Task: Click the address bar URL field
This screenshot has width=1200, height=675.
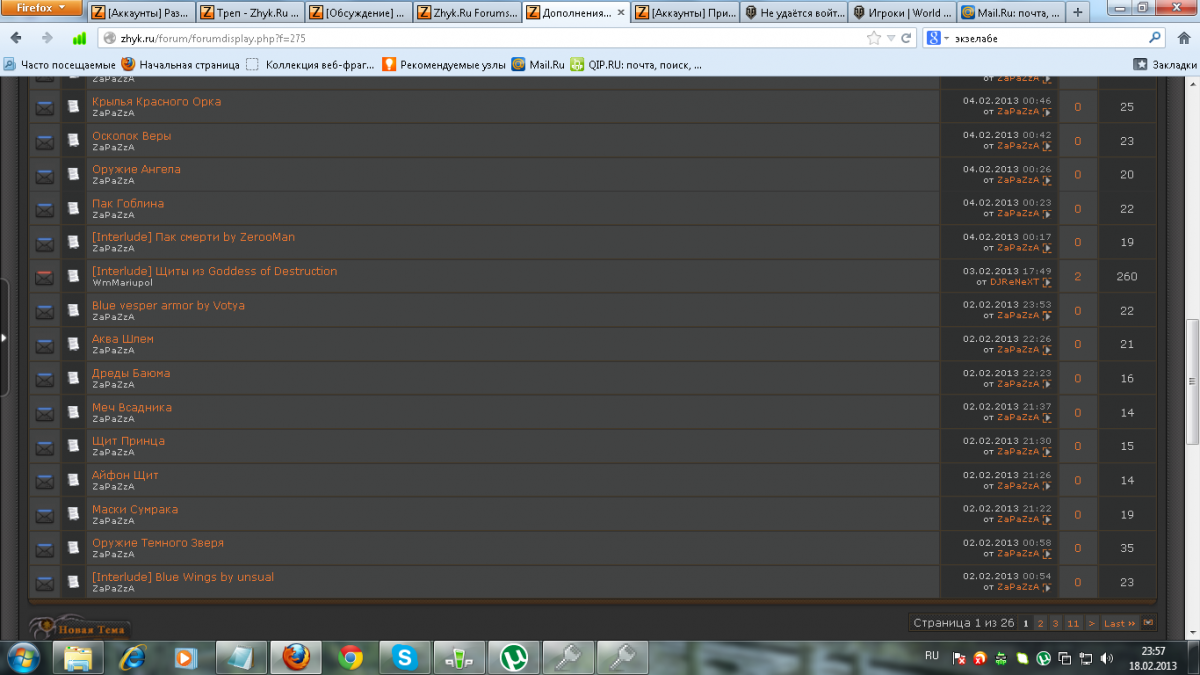Action: point(480,38)
